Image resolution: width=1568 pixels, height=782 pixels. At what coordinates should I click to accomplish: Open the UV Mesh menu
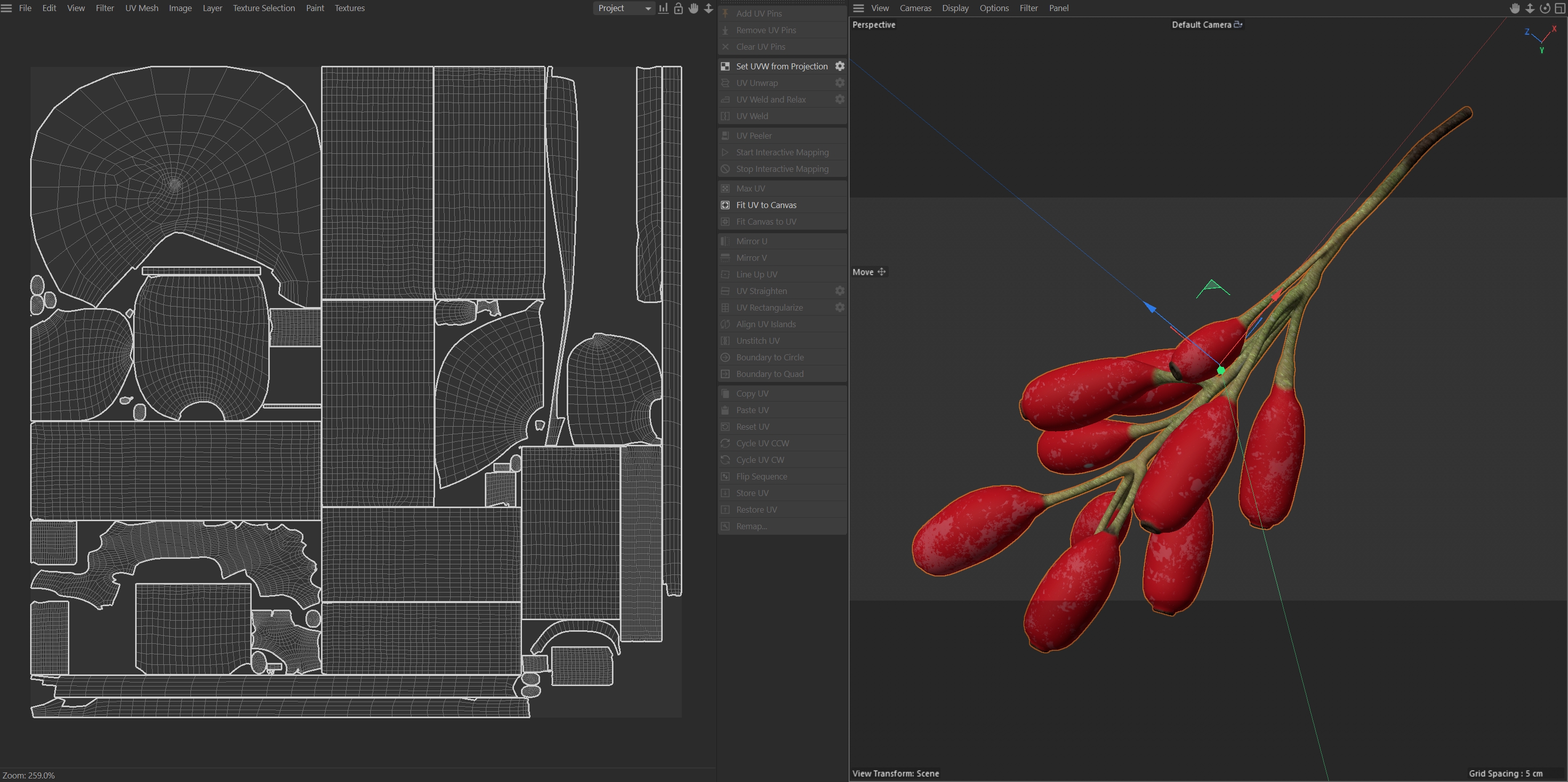coord(141,8)
